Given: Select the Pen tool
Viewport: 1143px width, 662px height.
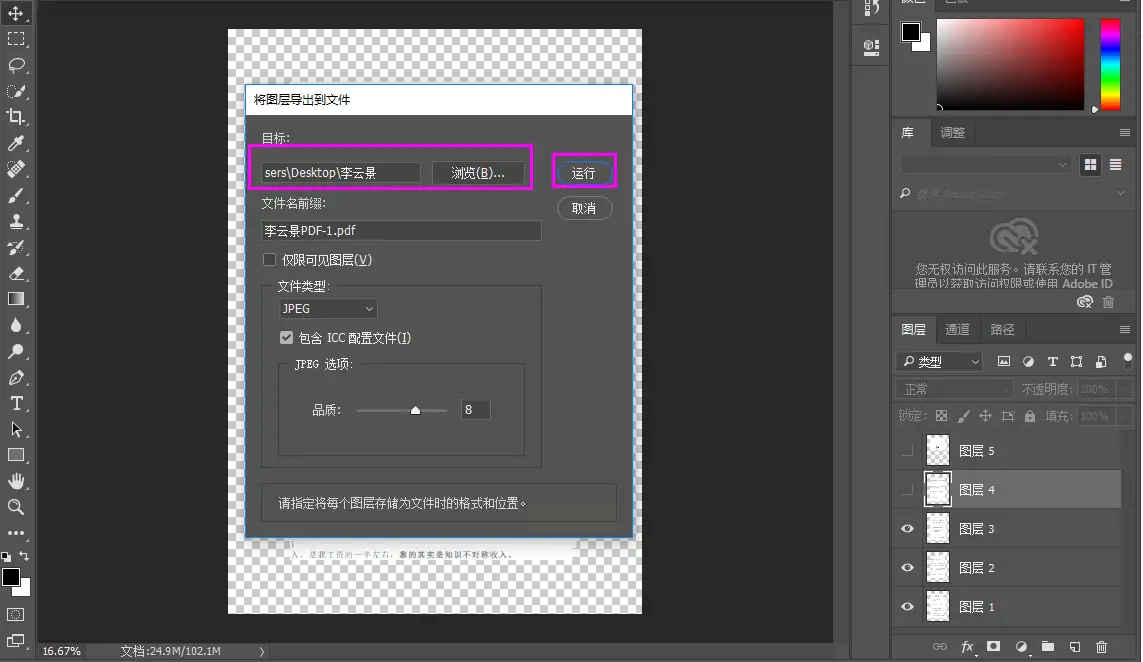Looking at the screenshot, I should 16,377.
